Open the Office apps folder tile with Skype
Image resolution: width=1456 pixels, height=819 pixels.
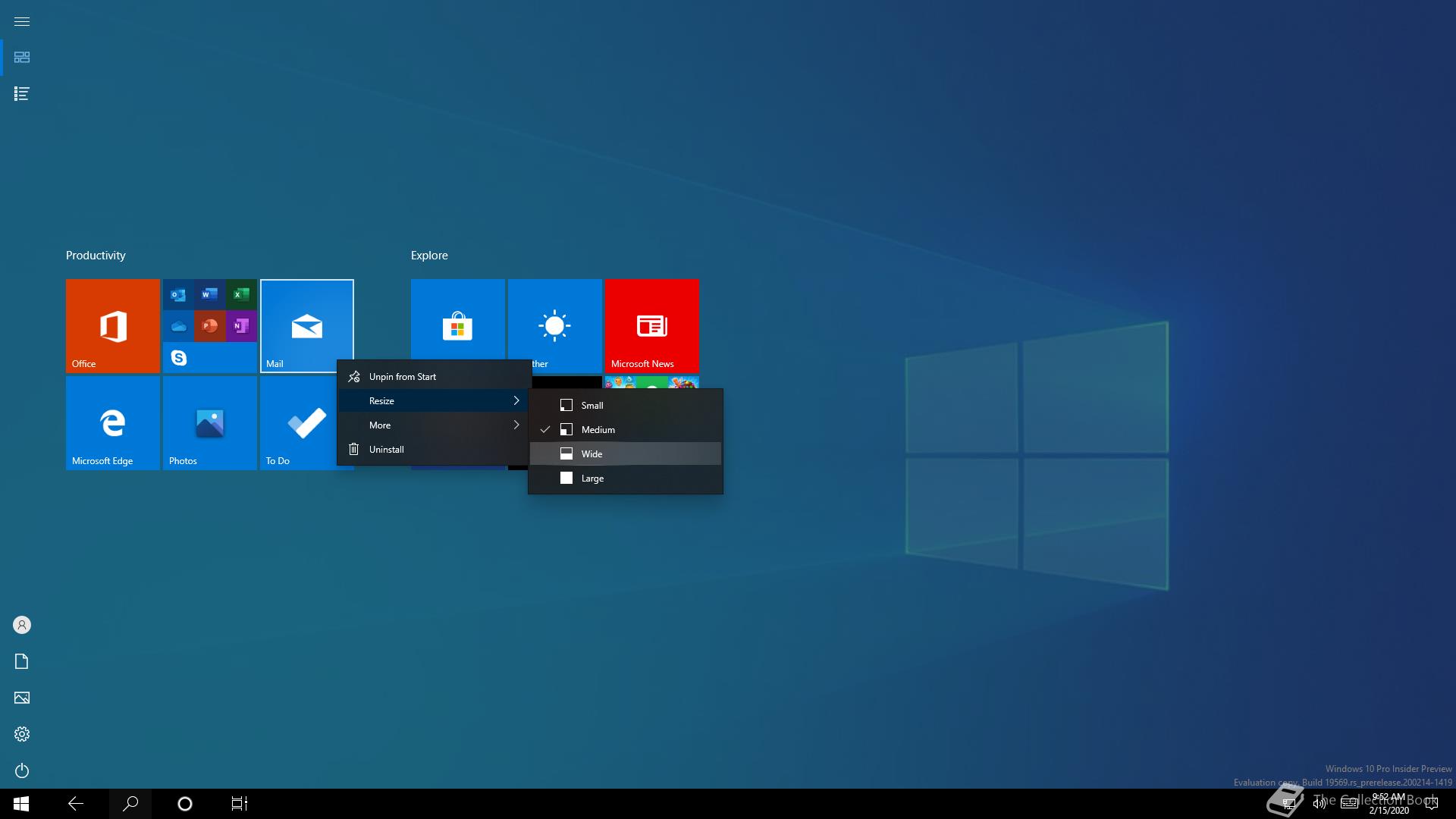click(210, 326)
